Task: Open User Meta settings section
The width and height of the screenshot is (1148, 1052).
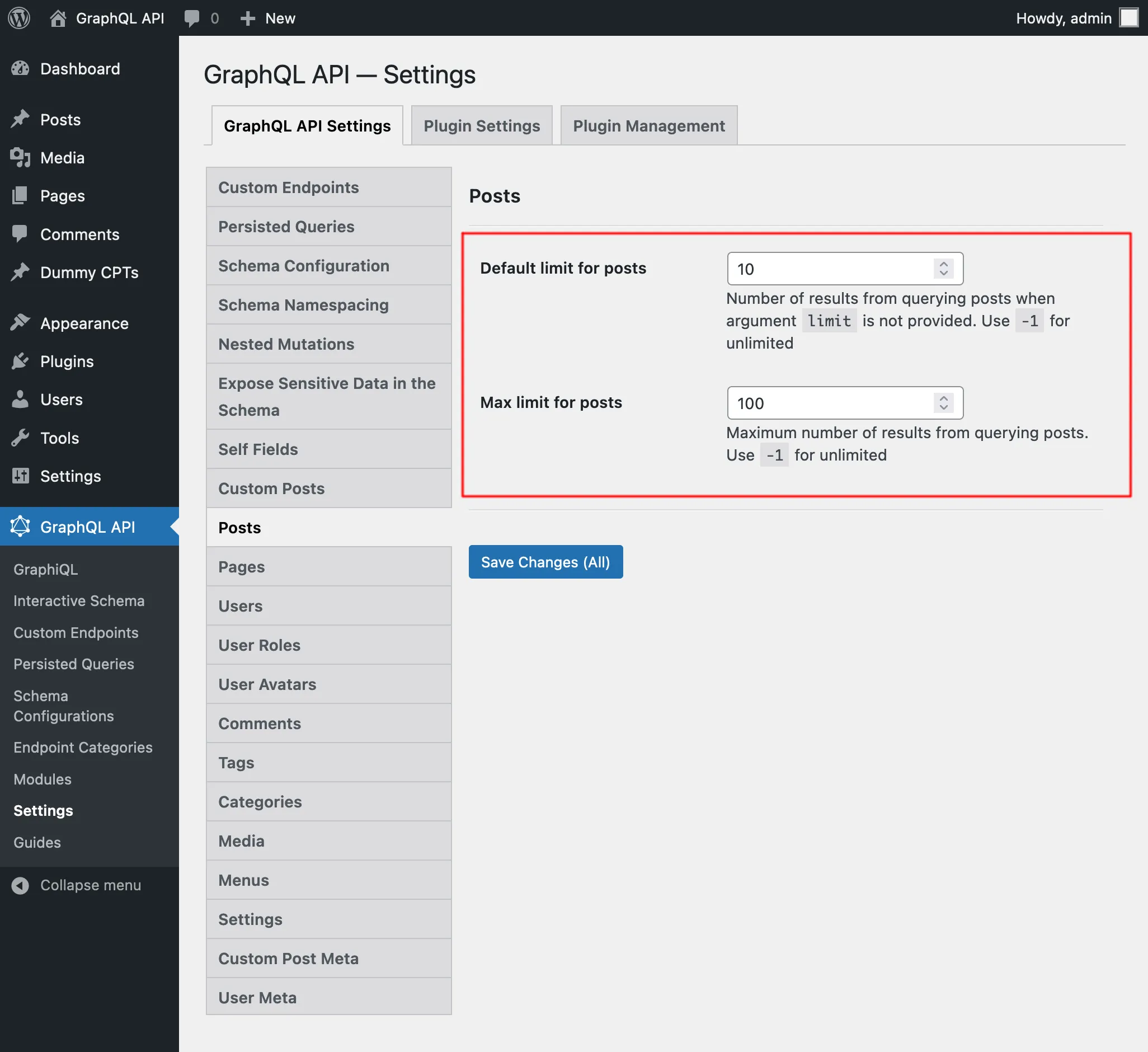Action: [x=328, y=998]
